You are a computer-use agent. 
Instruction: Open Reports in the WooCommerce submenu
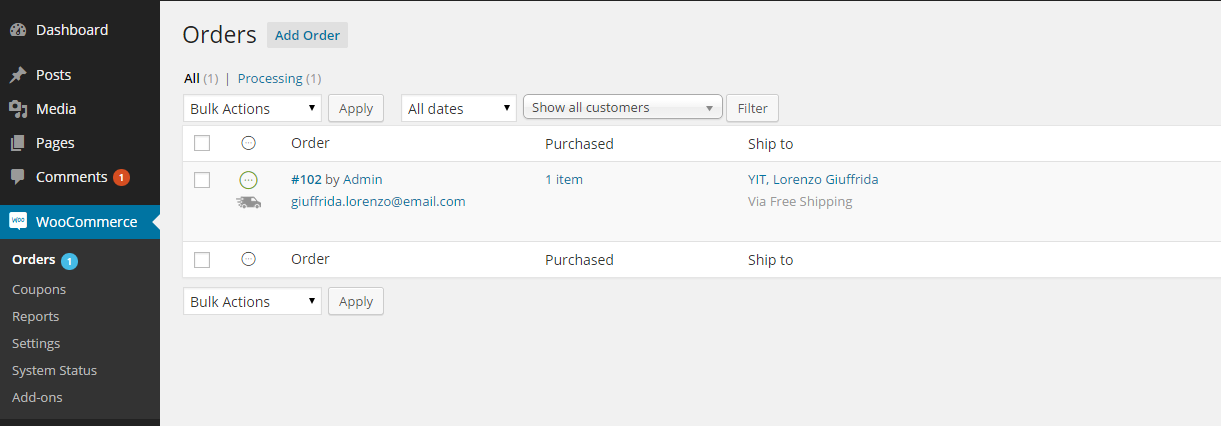(x=36, y=316)
